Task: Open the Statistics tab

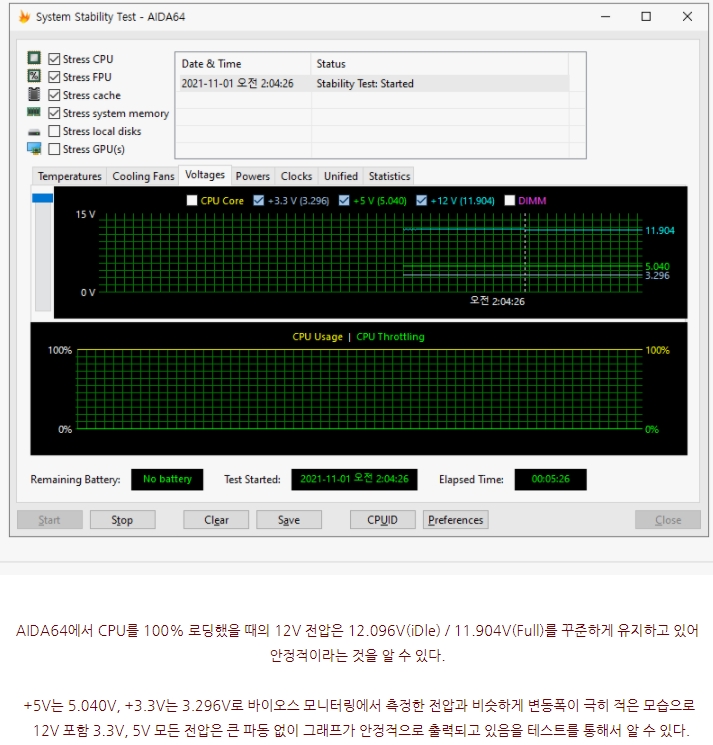Action: 389,176
